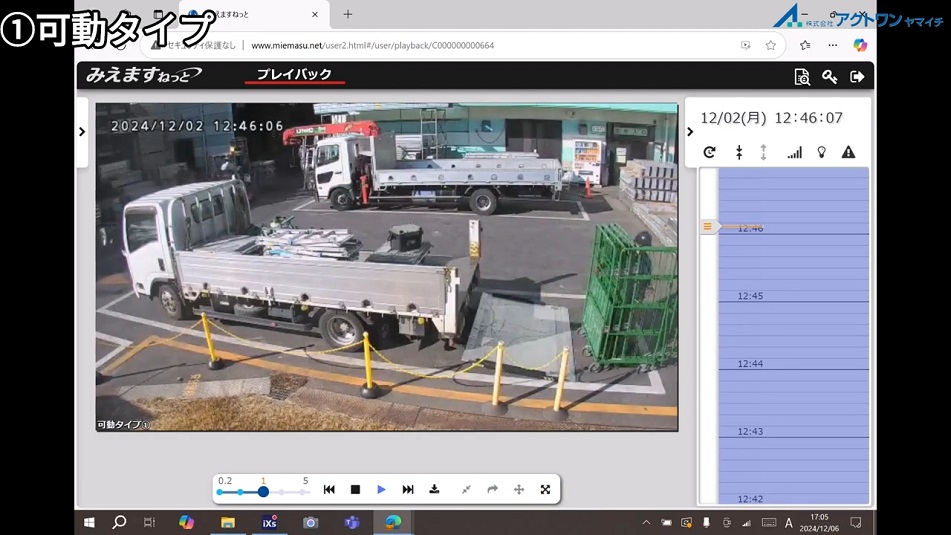Screen dimensions: 951x535
Task: Click the speed slider handle at 1
Action: point(263,492)
